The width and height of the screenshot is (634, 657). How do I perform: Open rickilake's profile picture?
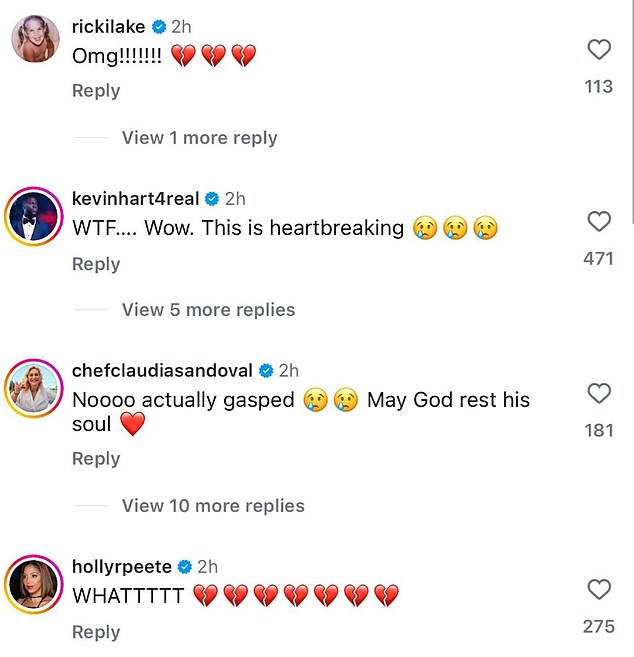[x=35, y=39]
